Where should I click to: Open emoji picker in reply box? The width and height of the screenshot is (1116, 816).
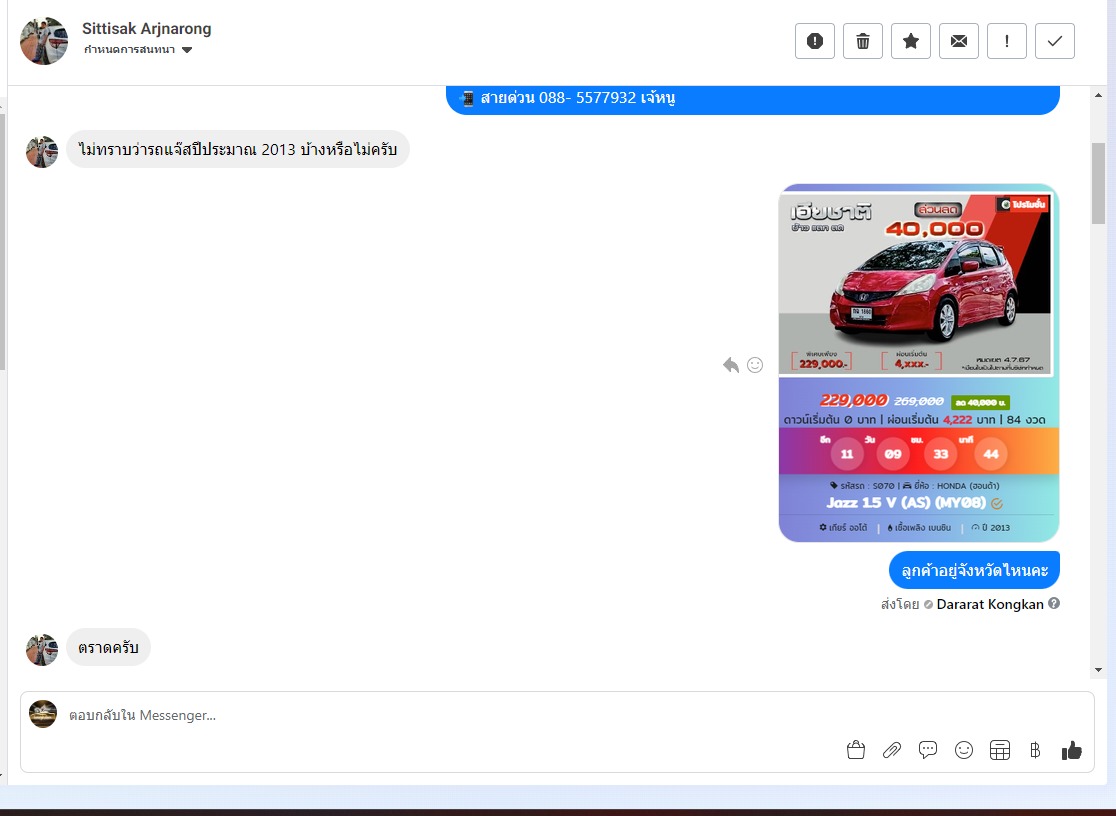(964, 750)
